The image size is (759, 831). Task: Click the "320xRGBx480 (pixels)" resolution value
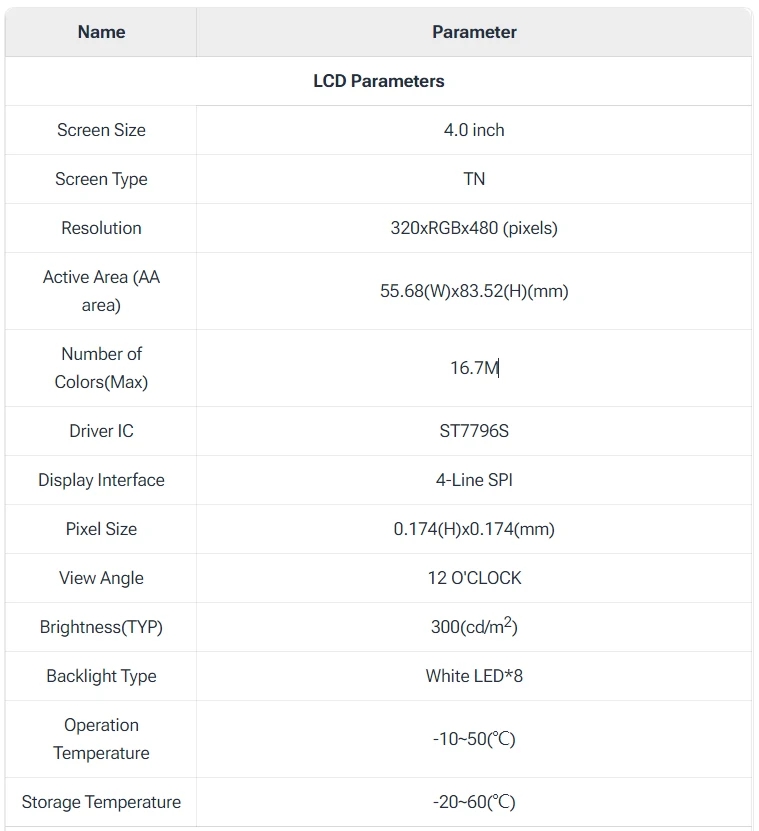point(474,228)
